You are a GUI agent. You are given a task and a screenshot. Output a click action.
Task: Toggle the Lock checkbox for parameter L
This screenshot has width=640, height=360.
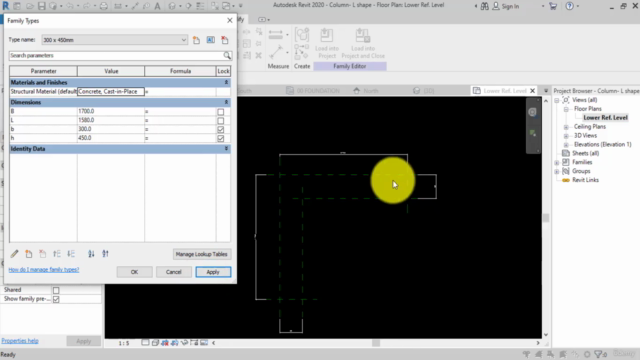click(x=221, y=121)
